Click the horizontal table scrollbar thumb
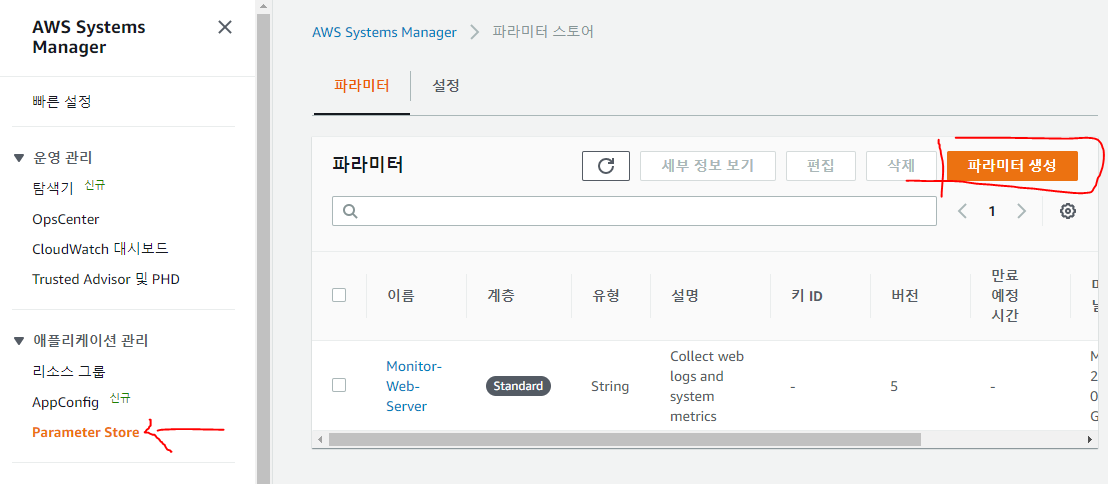This screenshot has height=484, width=1108. tap(625, 439)
